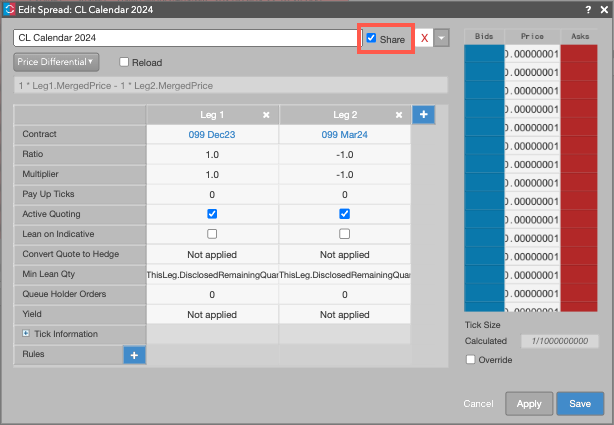
Task: Save the spread
Action: [580, 403]
